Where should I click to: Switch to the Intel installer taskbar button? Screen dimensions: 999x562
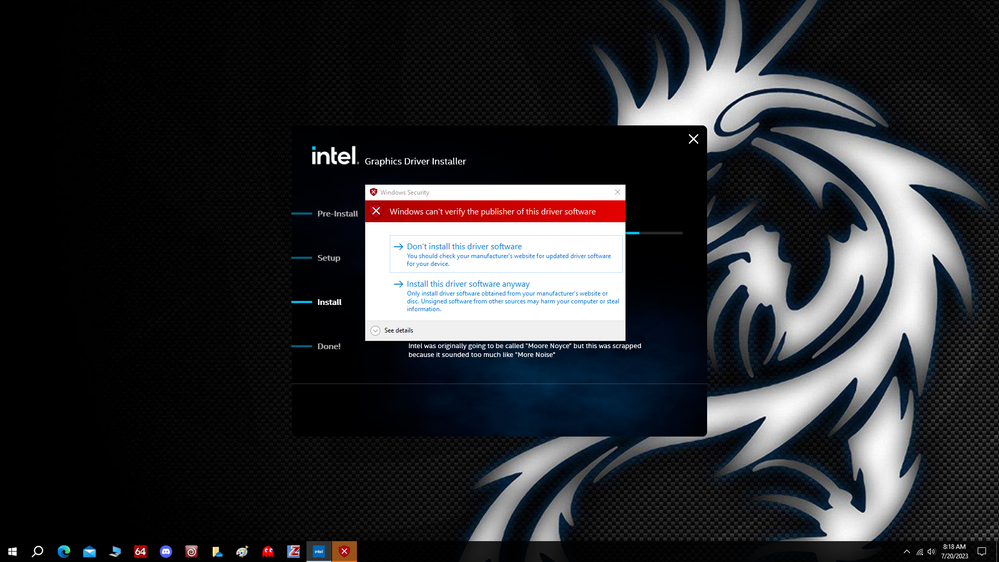[319, 551]
